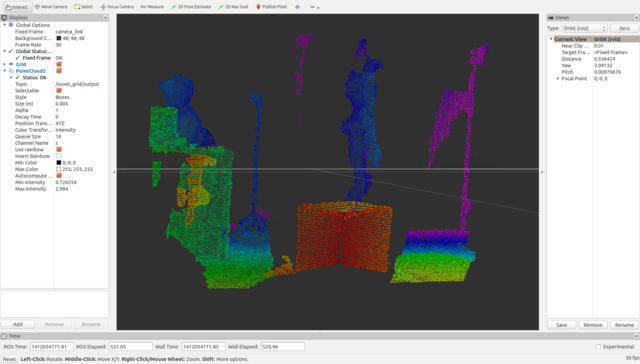Check the Experimental option
The width and height of the screenshot is (640, 364).
point(598,347)
